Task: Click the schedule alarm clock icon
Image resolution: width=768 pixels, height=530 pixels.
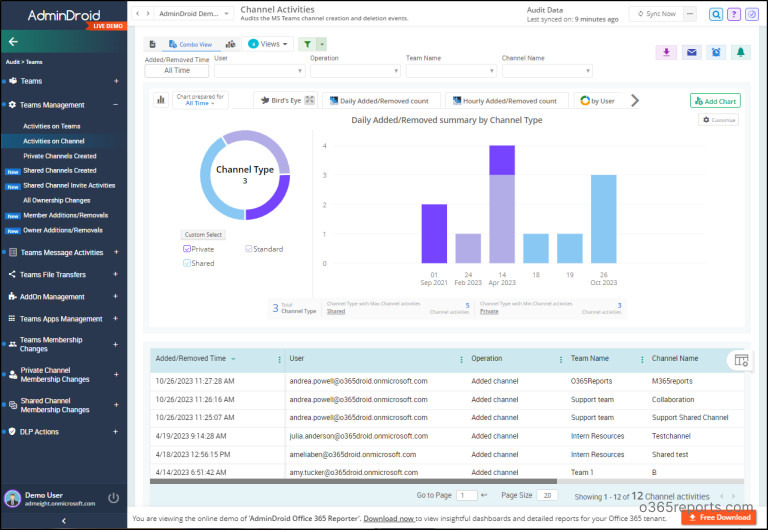Action: 716,52
